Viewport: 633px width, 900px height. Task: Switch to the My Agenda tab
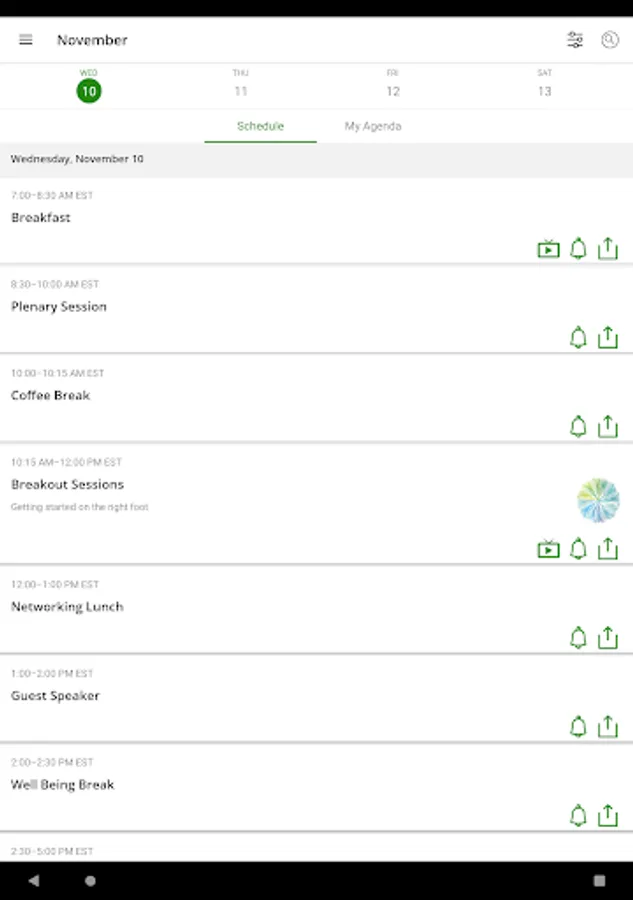coord(373,127)
